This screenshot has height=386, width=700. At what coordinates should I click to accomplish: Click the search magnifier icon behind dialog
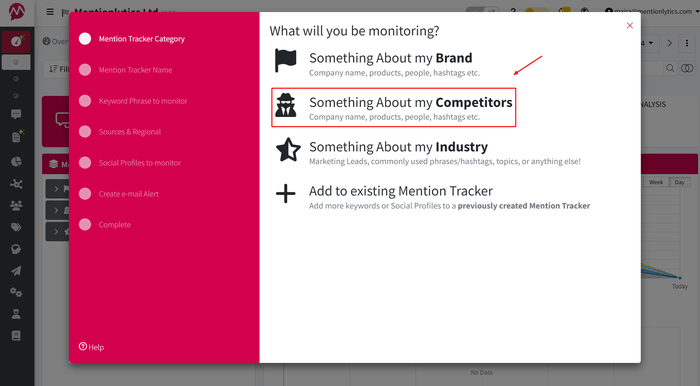tap(670, 68)
